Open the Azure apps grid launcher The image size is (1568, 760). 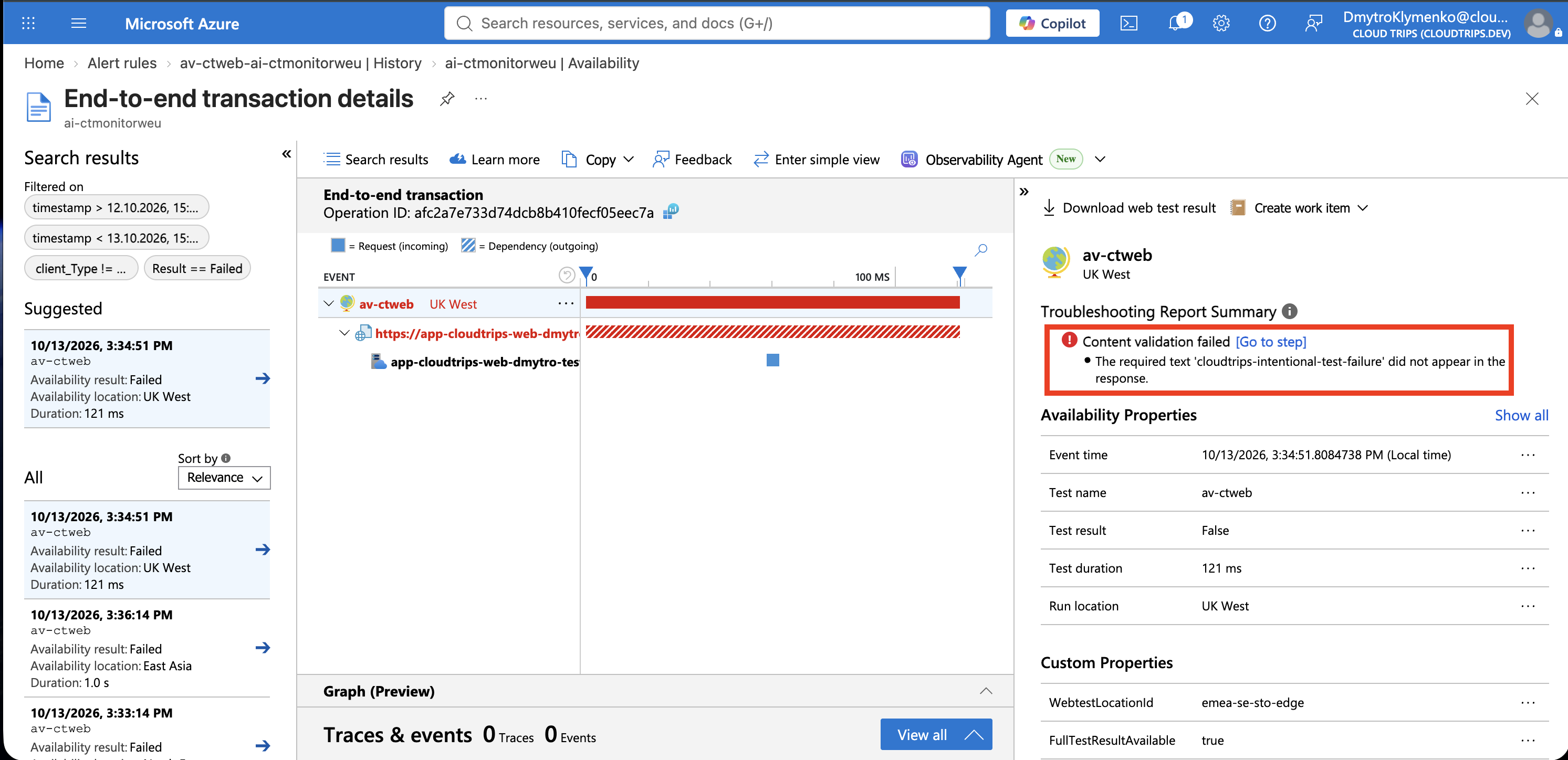pos(28,23)
